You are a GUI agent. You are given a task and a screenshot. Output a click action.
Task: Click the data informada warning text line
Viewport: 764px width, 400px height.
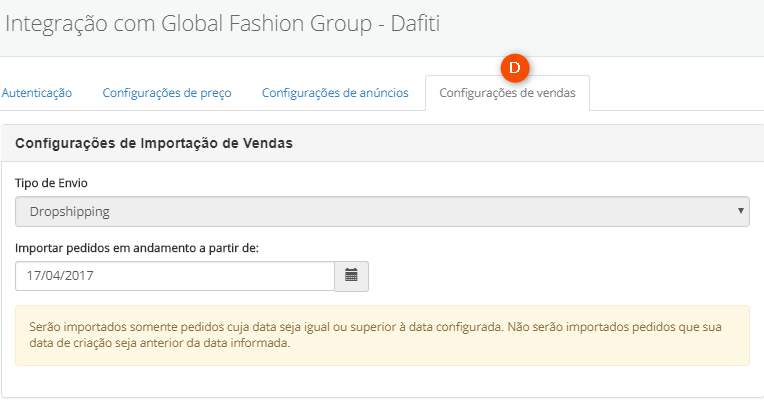[160, 343]
